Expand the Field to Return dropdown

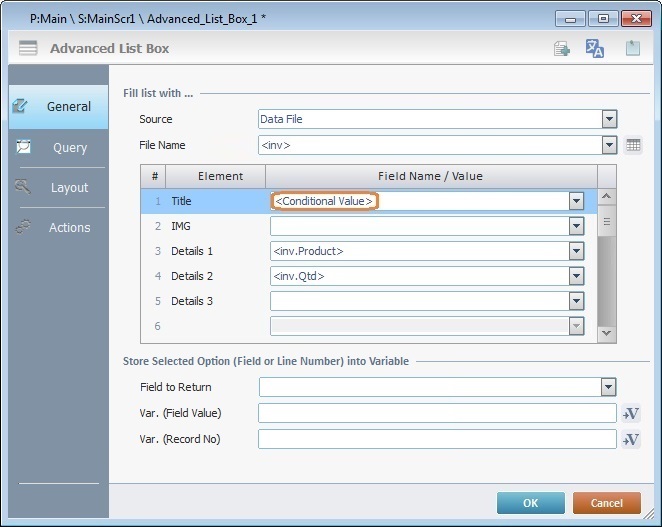(x=608, y=387)
